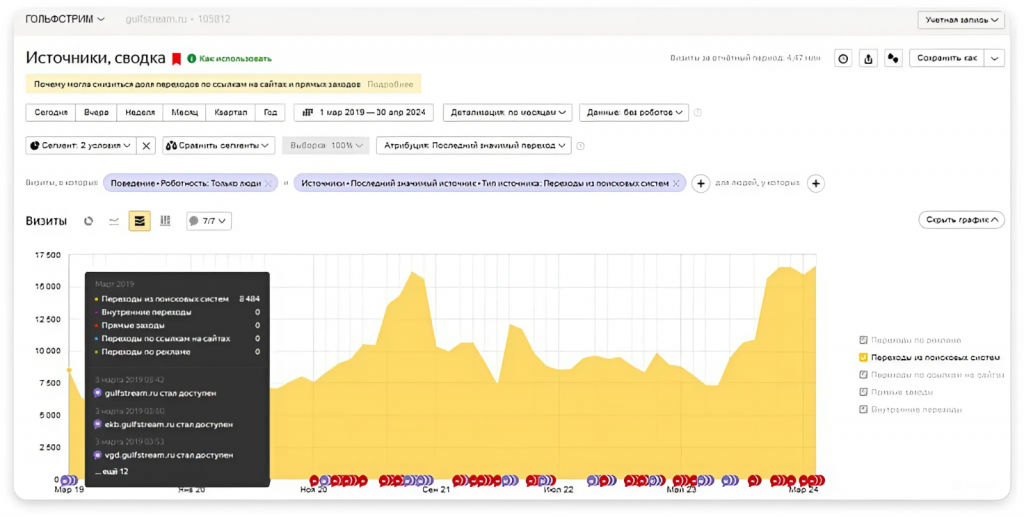Switch to line chart view icon
This screenshot has width=1024, height=517.
114,221
